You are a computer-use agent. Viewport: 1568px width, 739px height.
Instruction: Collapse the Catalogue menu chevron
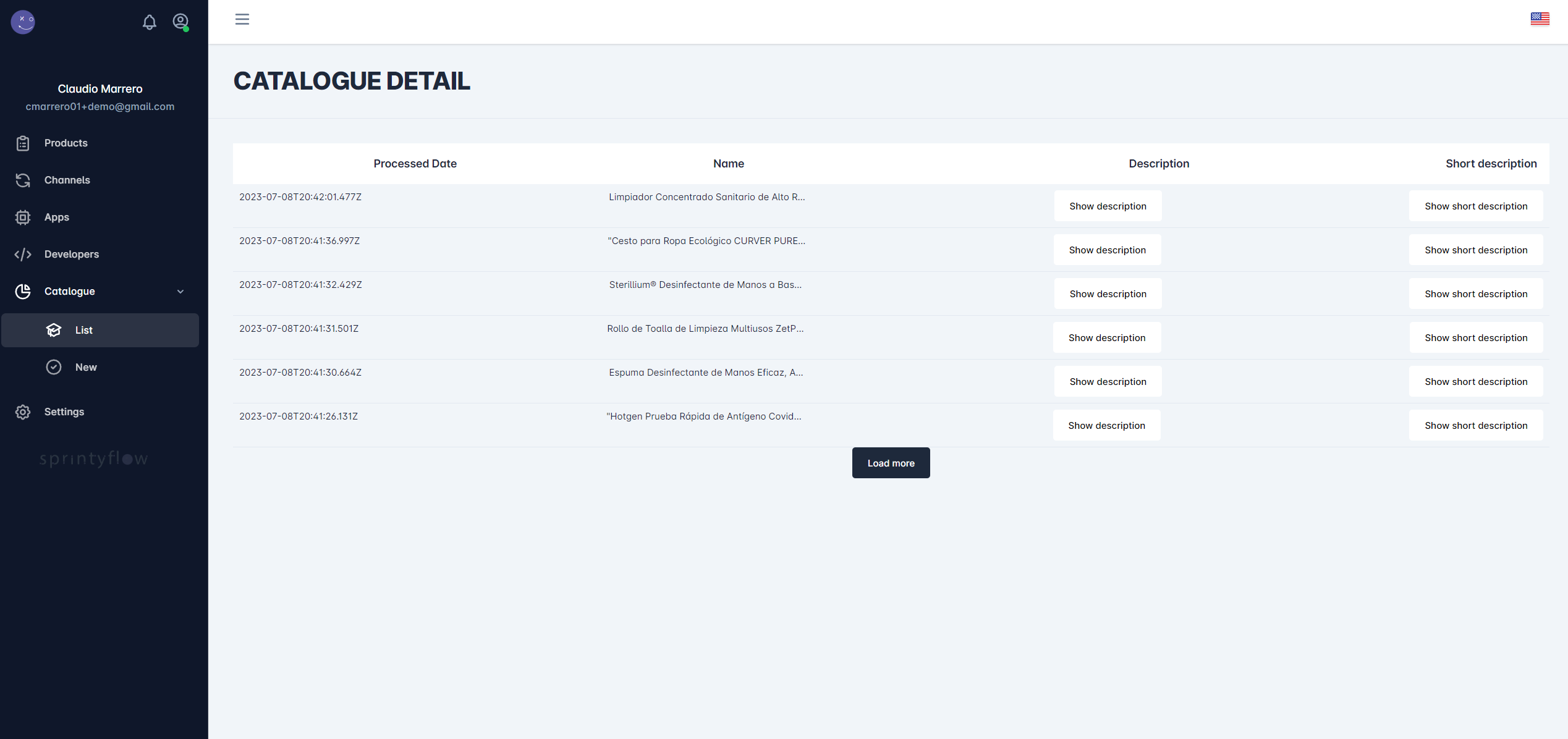[x=180, y=292]
